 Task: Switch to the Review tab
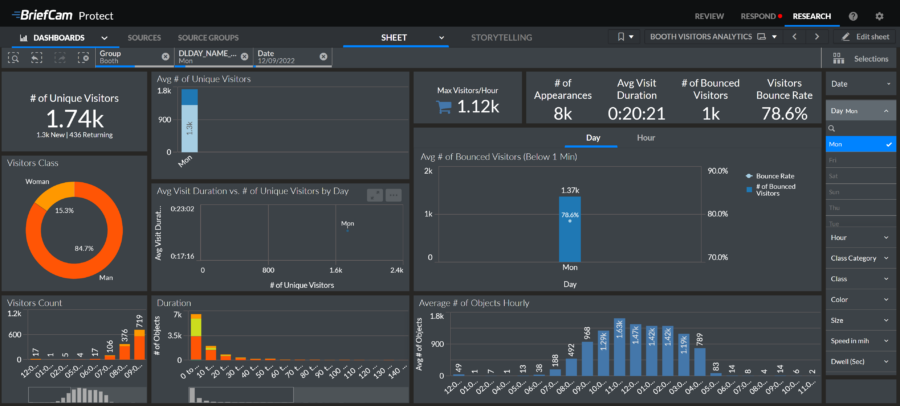click(x=709, y=16)
